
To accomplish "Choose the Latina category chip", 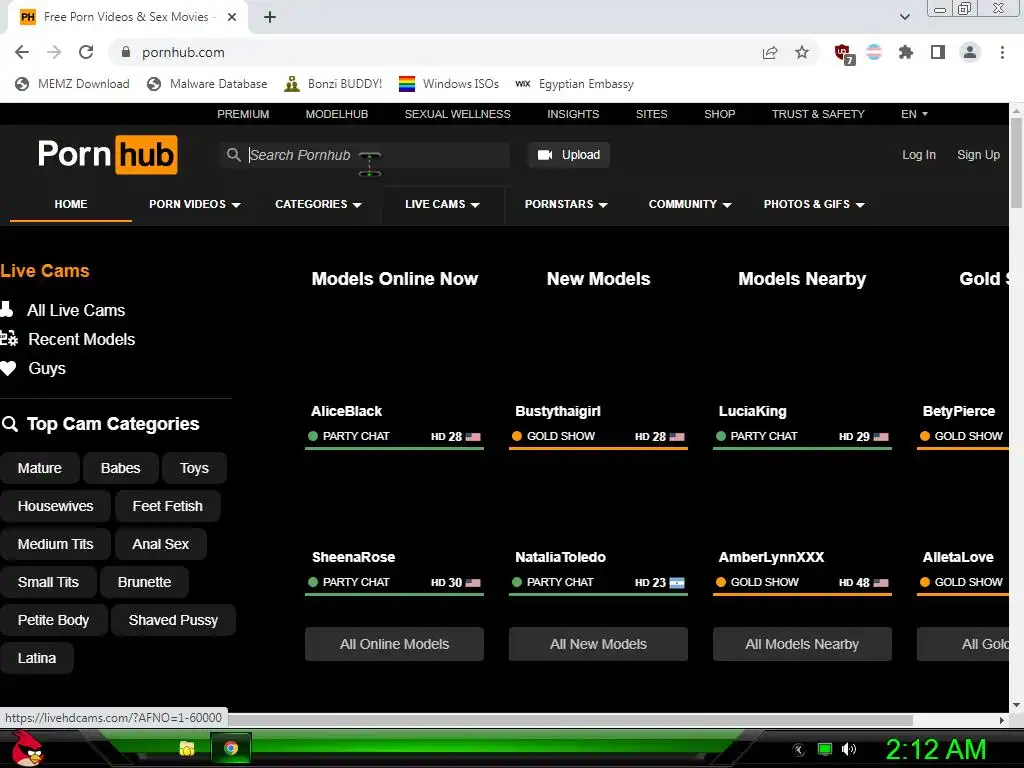I will coord(37,658).
